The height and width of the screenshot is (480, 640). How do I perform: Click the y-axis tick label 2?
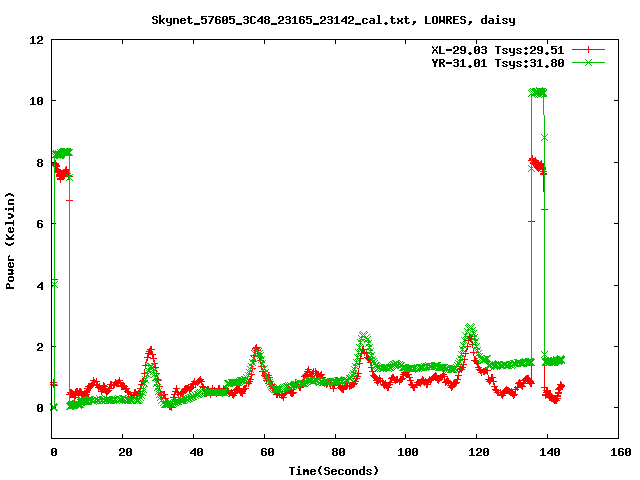click(x=40, y=347)
